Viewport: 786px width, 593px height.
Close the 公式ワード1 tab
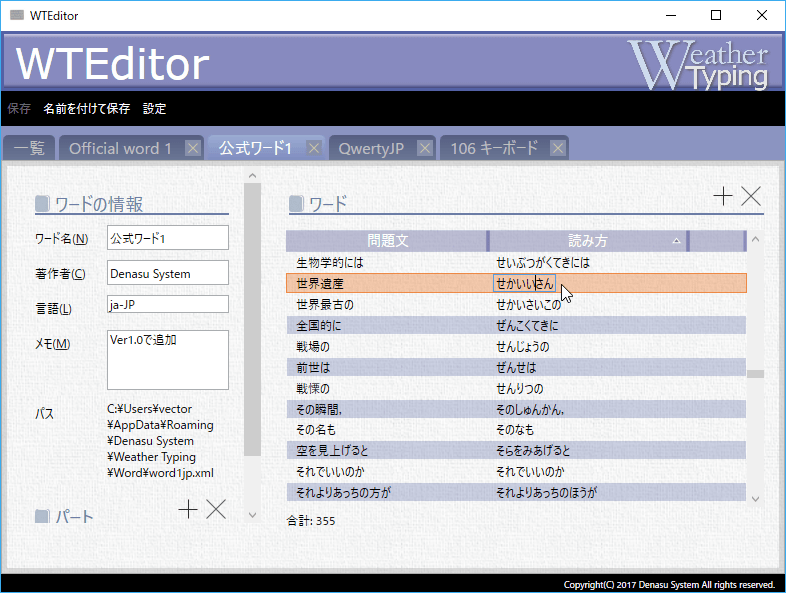(314, 148)
